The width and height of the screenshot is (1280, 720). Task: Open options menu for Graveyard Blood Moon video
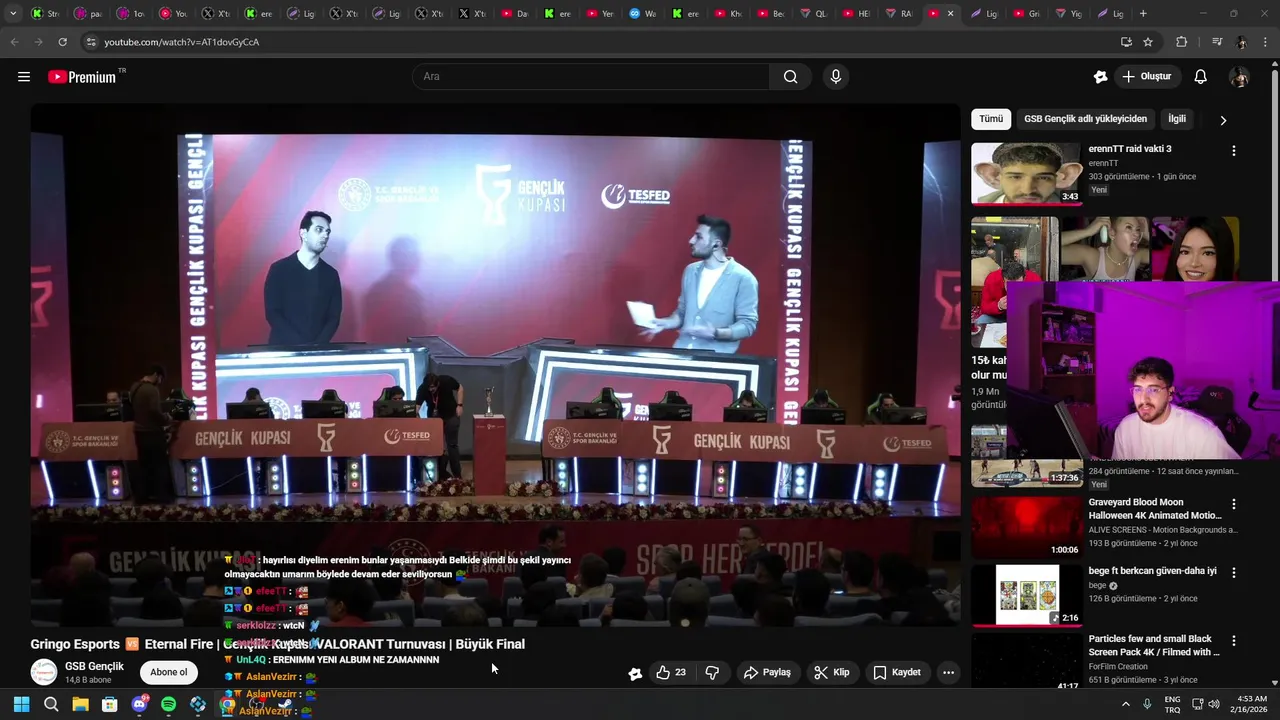tap(1233, 504)
